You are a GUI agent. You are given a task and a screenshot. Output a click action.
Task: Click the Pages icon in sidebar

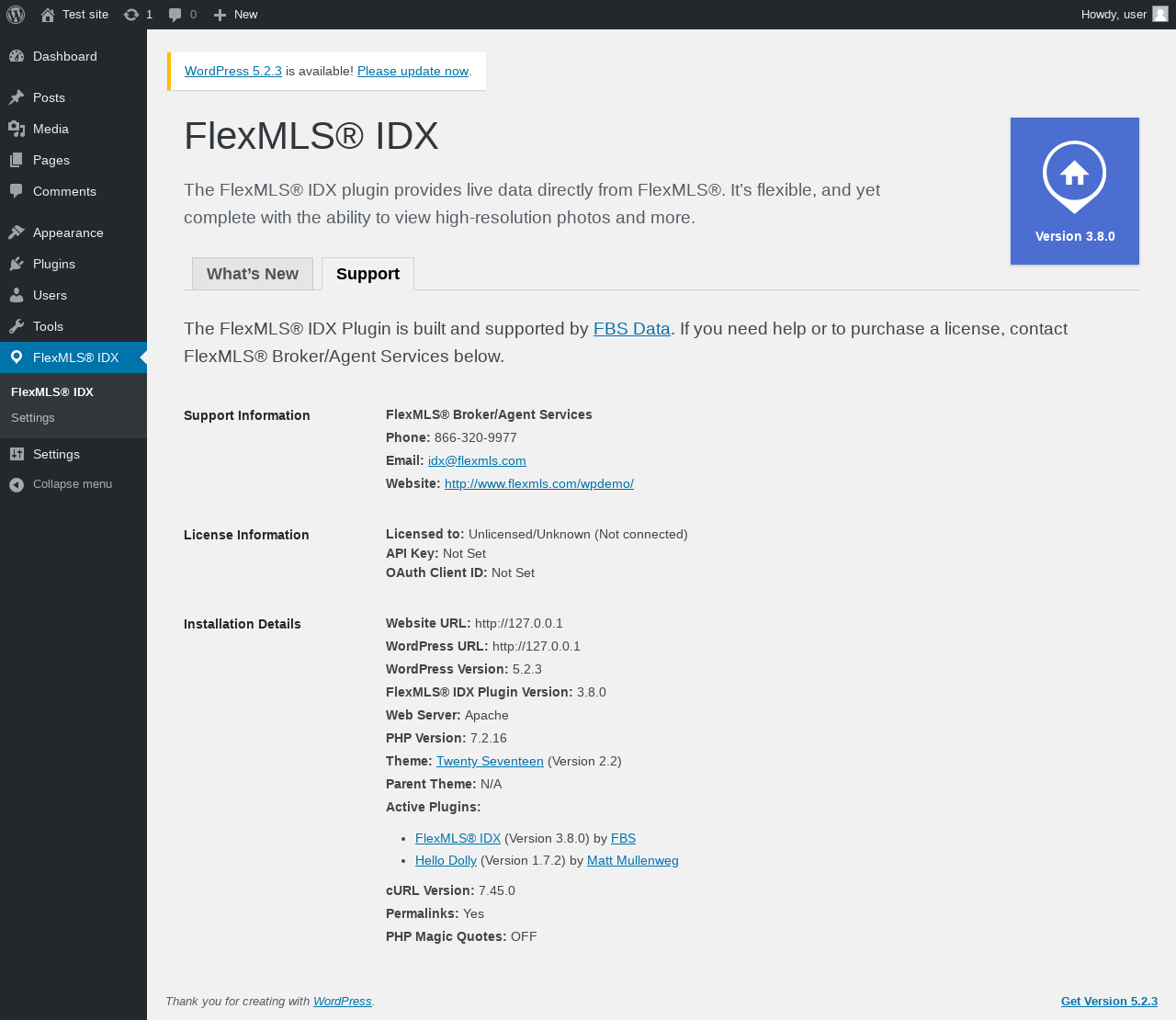(x=17, y=160)
